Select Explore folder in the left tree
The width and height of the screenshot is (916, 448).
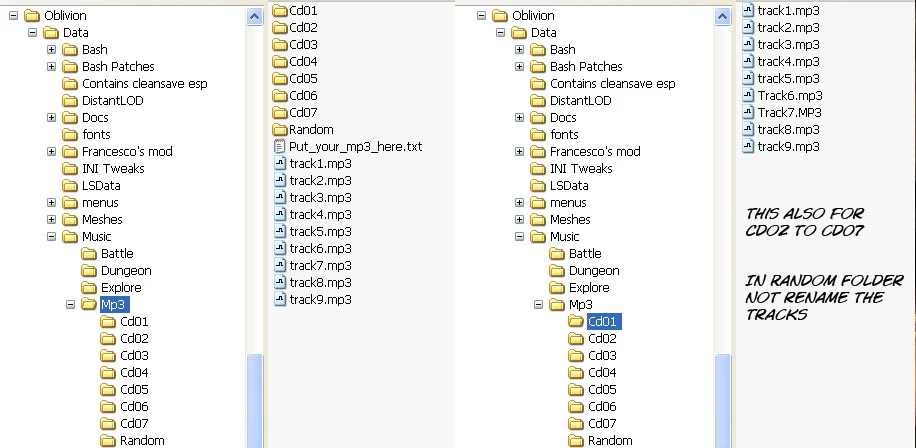pos(121,287)
